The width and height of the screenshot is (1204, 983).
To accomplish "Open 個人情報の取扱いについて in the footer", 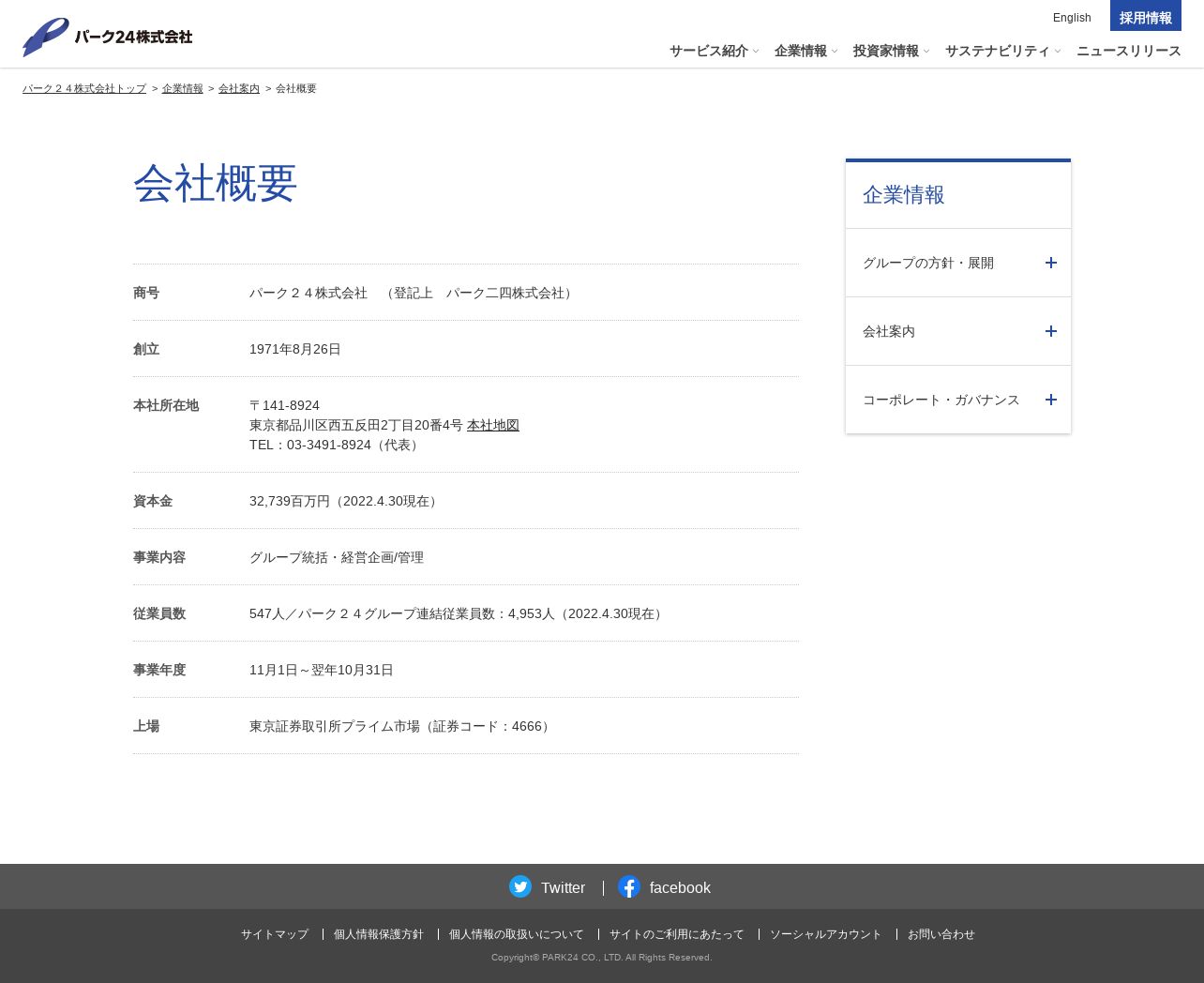I will coord(517,934).
